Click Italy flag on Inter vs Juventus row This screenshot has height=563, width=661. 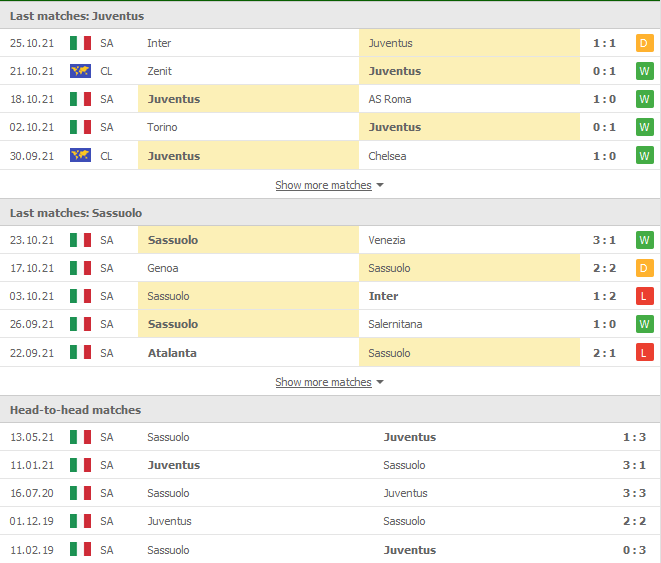[80, 43]
